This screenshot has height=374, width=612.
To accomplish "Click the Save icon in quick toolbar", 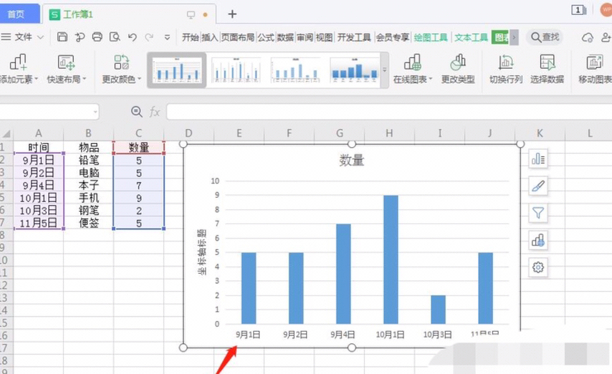I will (62, 37).
